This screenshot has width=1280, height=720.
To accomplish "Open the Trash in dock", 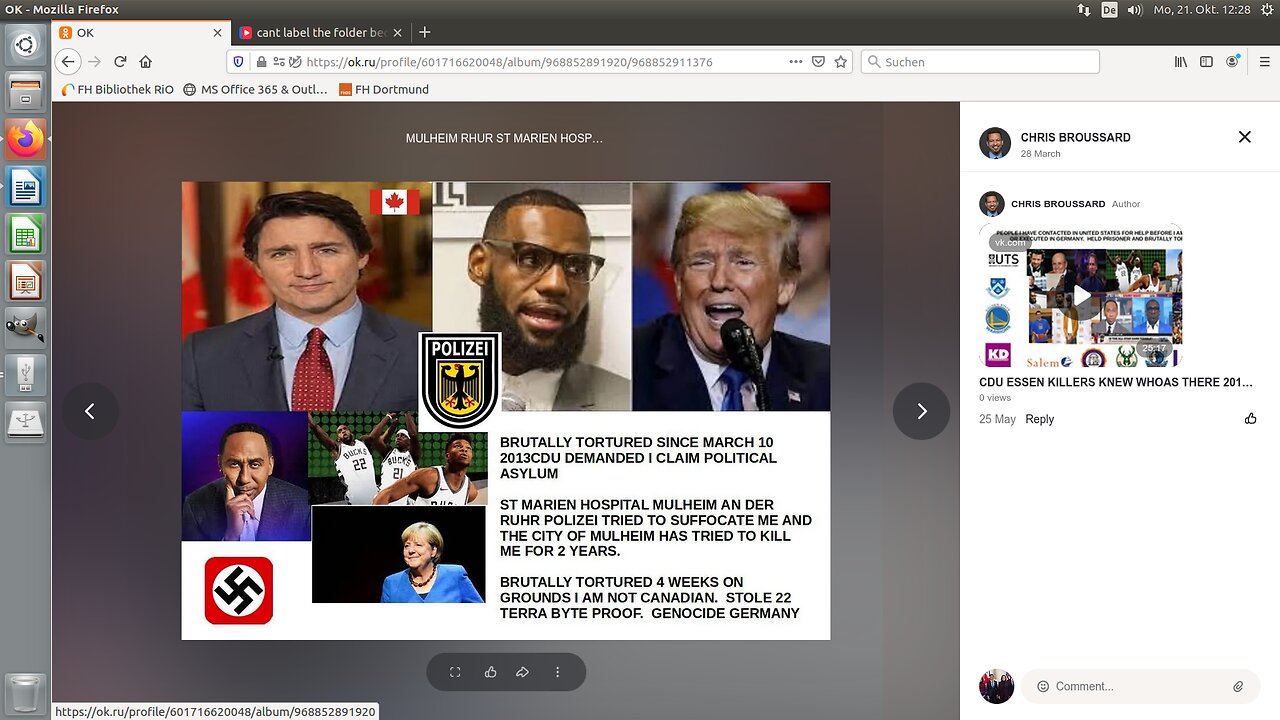I will click(x=25, y=692).
